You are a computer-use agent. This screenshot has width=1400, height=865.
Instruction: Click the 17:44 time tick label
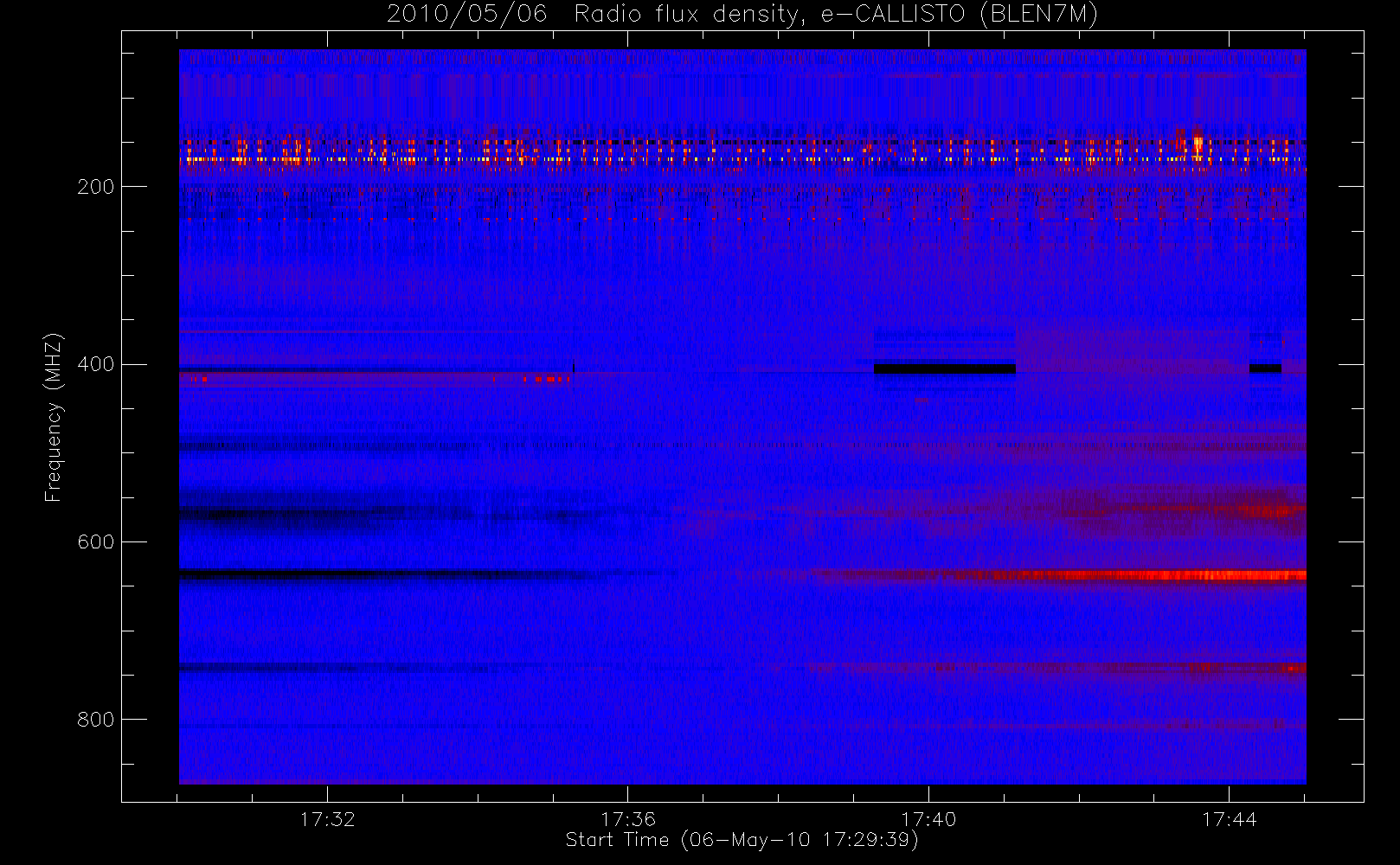click(x=1229, y=819)
